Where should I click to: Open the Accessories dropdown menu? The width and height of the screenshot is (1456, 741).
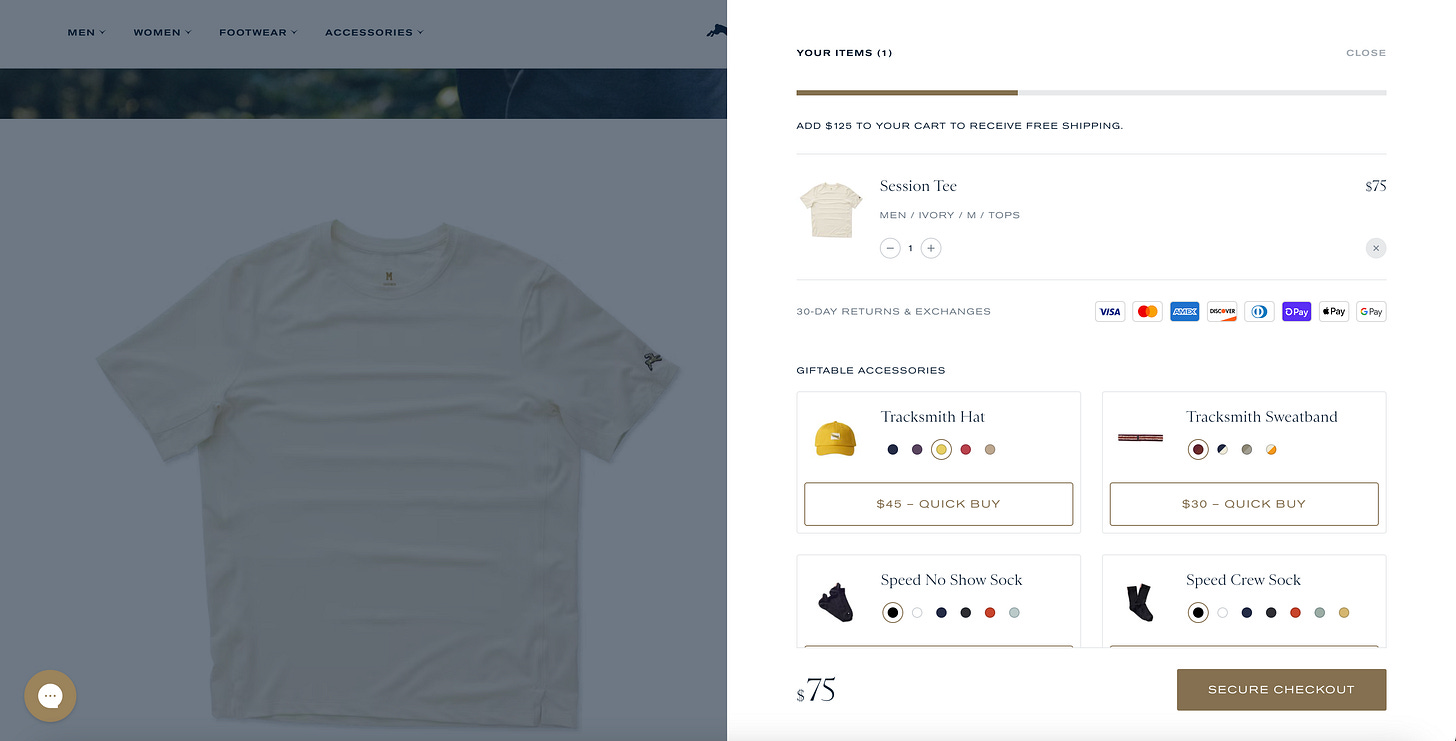click(374, 32)
